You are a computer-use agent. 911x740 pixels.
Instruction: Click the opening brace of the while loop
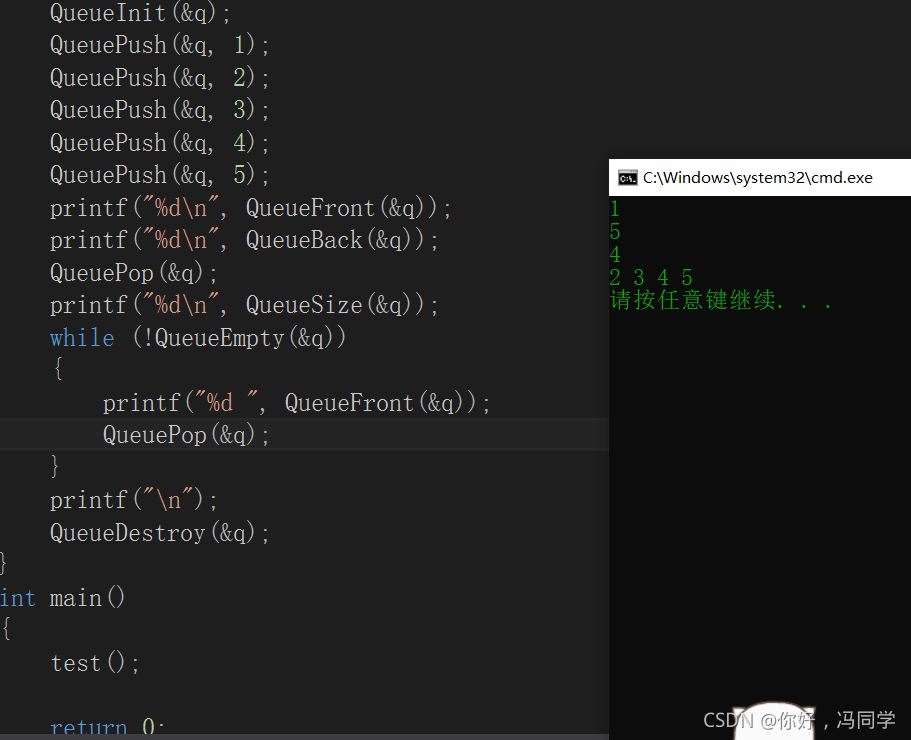58,369
